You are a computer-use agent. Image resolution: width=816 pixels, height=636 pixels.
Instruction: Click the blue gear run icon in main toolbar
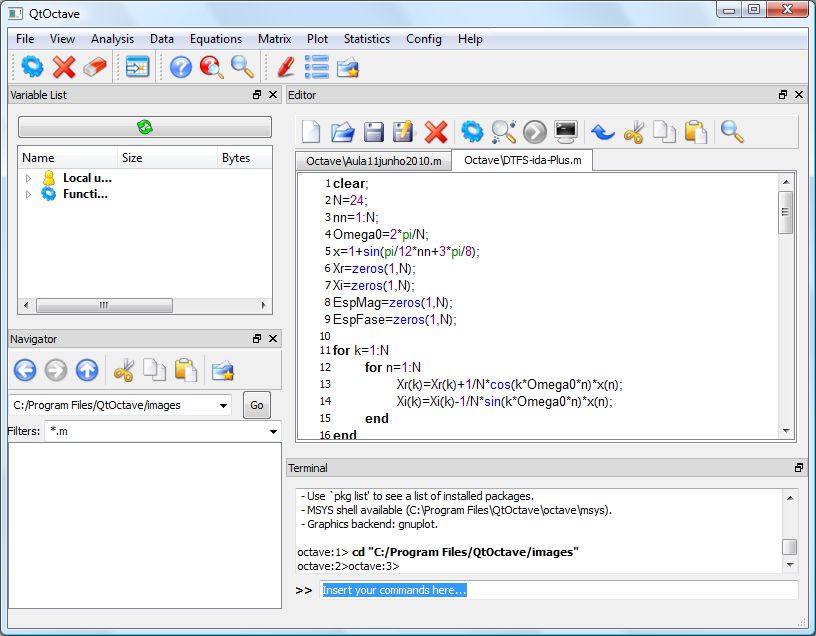click(x=32, y=67)
